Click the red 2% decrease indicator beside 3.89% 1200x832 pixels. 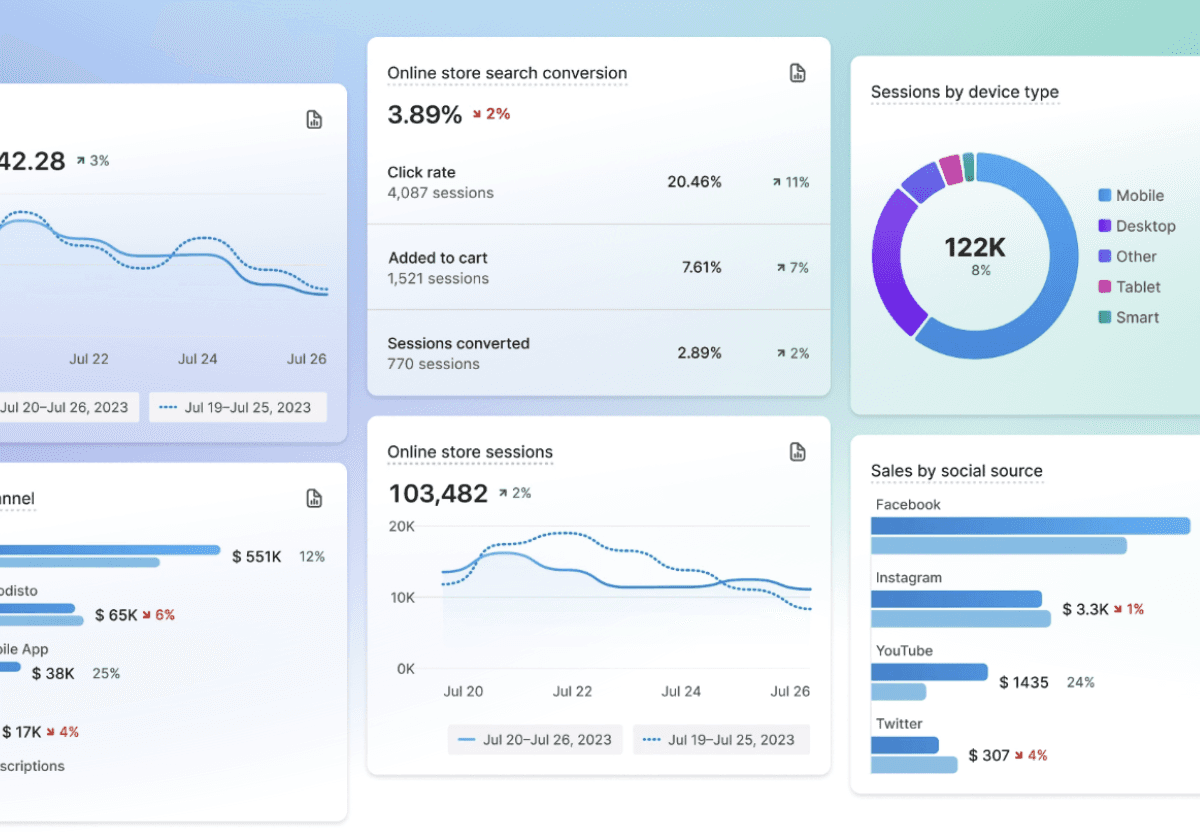click(x=491, y=114)
